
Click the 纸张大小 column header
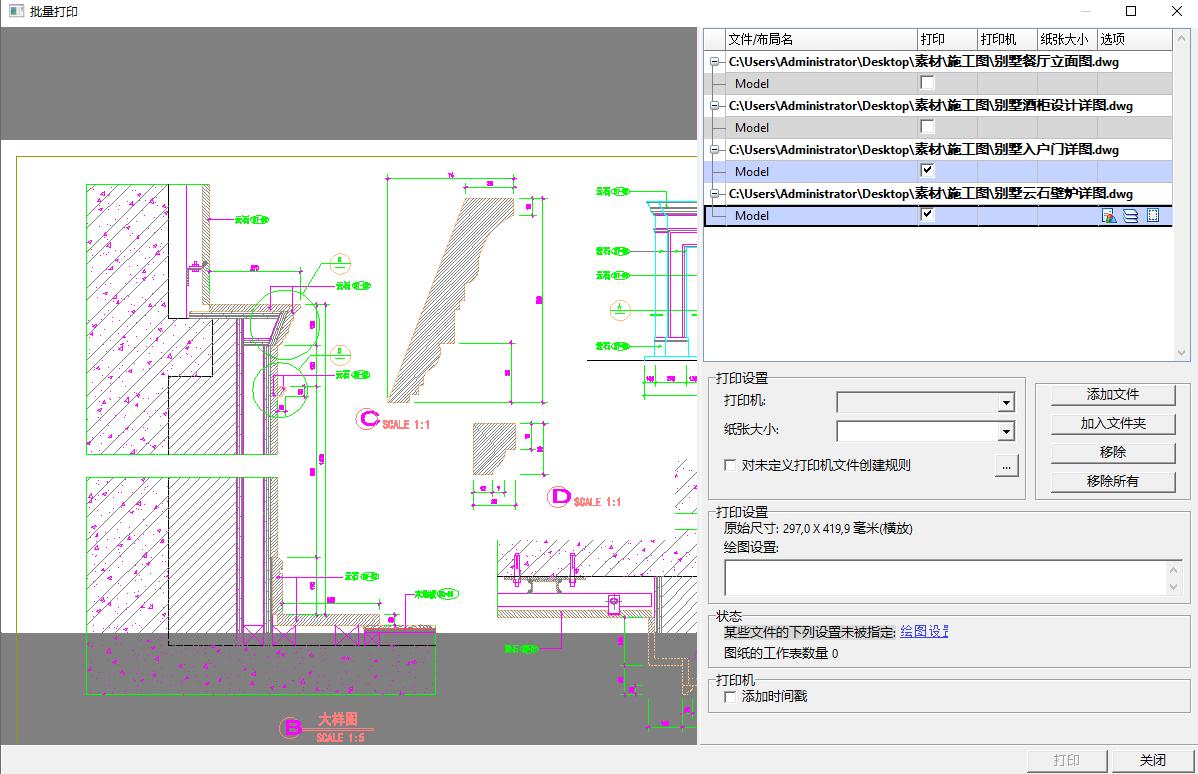(x=1066, y=39)
